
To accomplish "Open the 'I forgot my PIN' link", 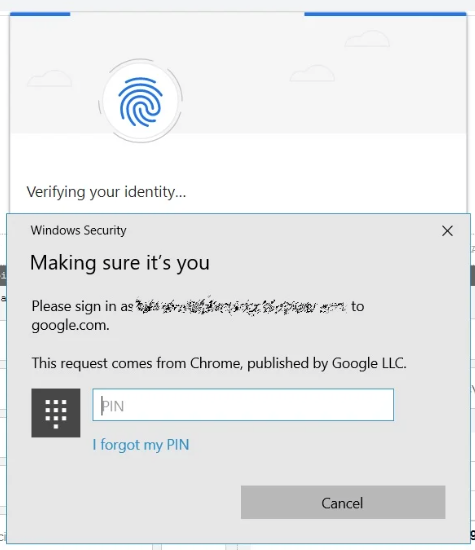I will [x=141, y=445].
